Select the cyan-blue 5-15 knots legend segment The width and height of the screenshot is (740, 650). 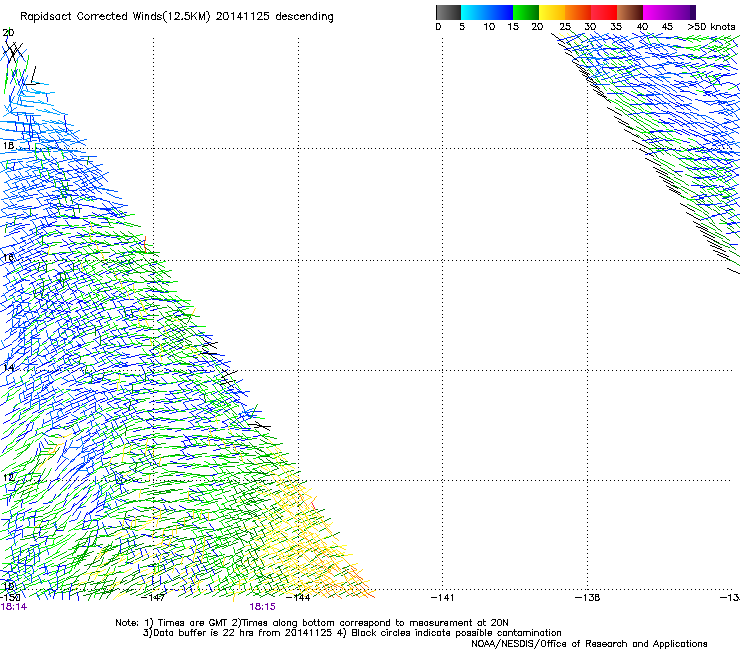pyautogui.click(x=487, y=12)
